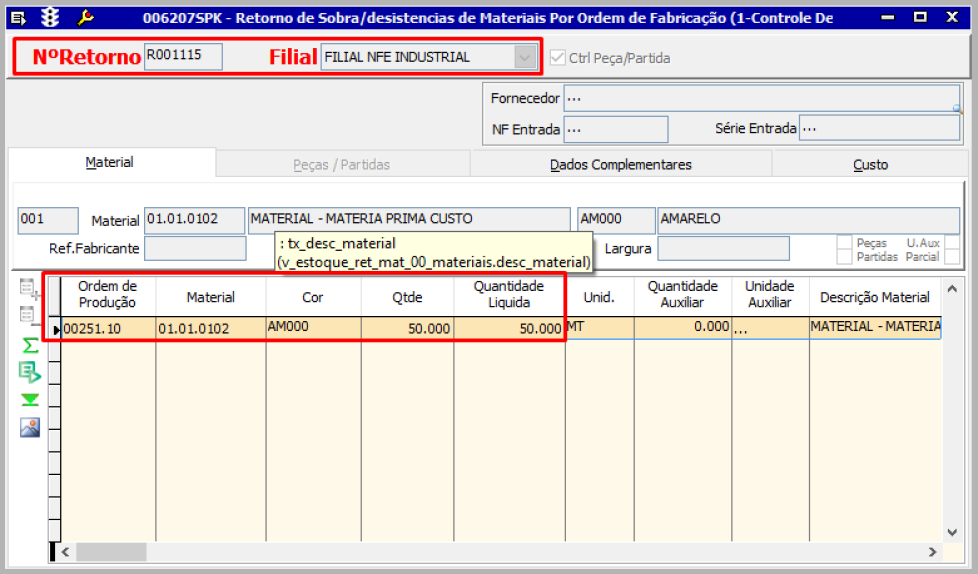Toggle the U.Aux checkbox
The image size is (978, 574).
pos(952,242)
